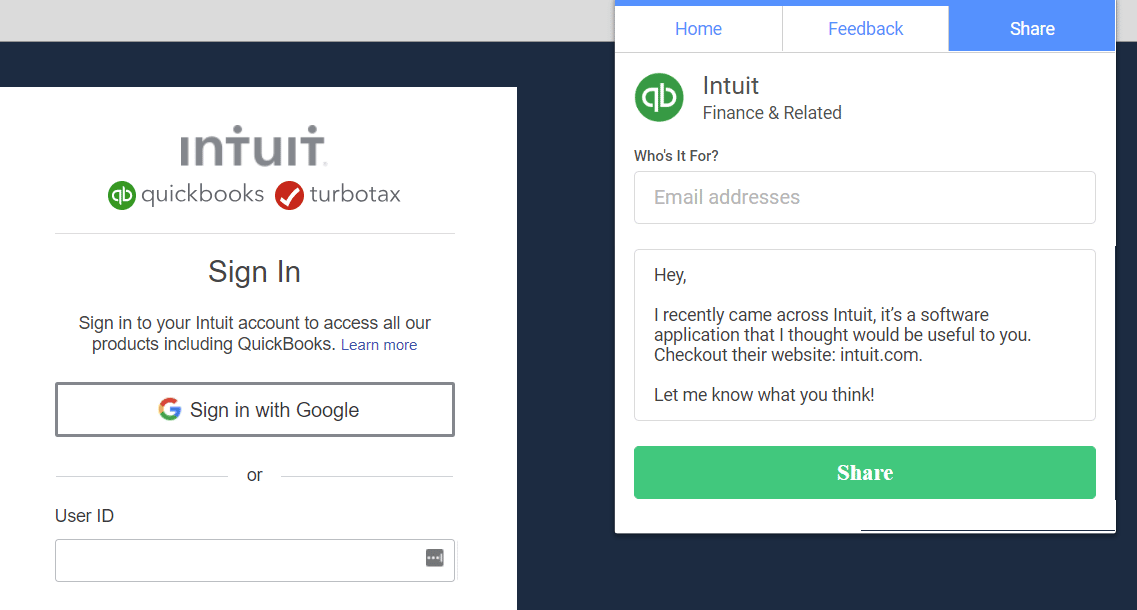Open the Learn more link
Viewport: 1137px width, 610px height.
tap(378, 344)
